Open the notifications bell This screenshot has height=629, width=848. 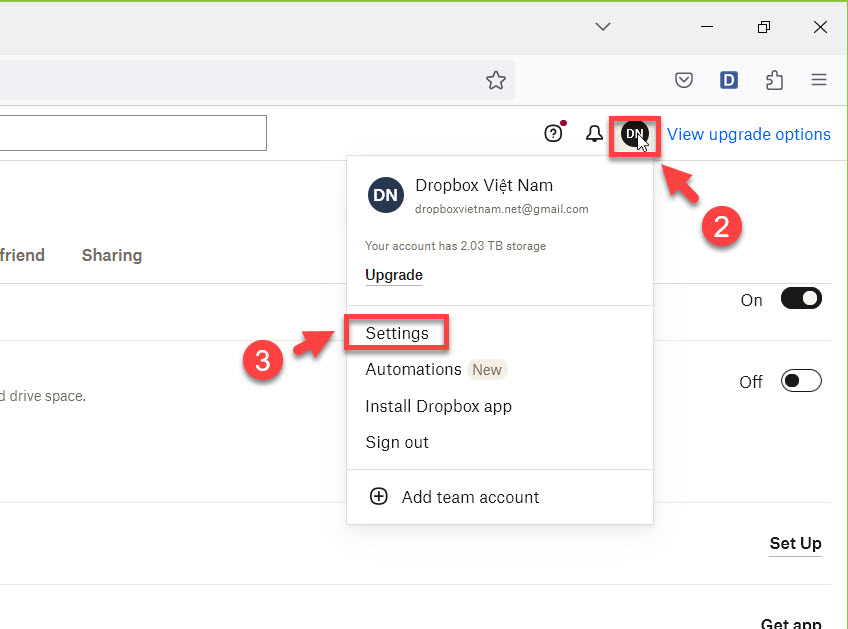pyautogui.click(x=594, y=134)
